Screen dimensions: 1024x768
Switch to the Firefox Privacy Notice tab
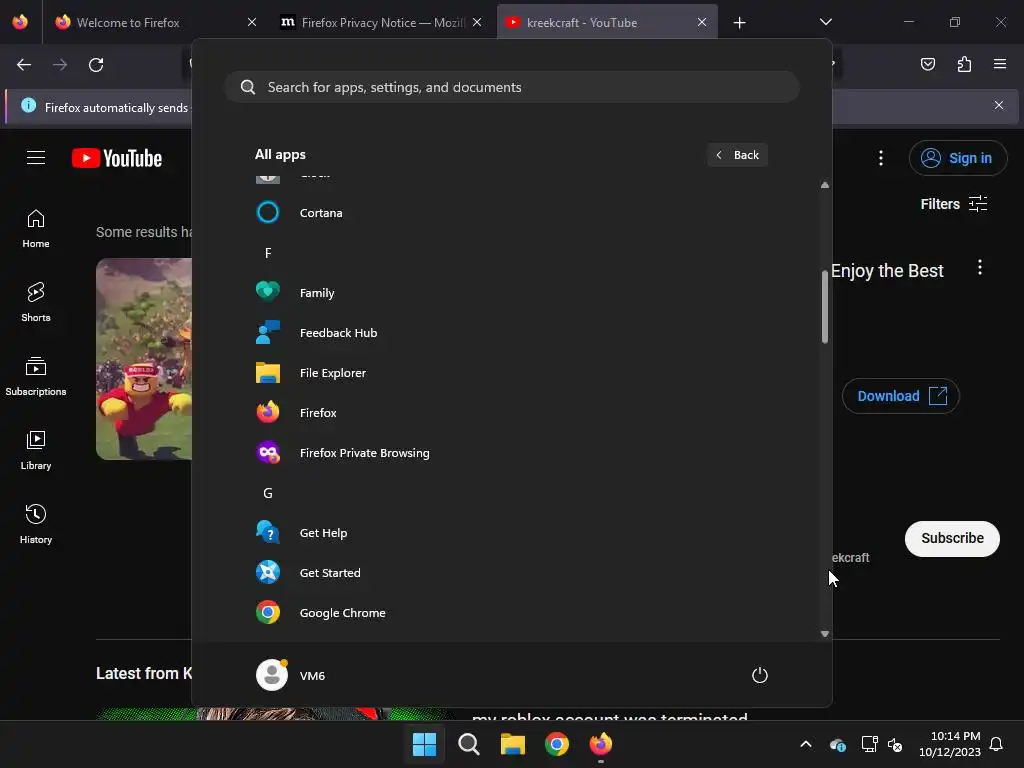[382, 22]
